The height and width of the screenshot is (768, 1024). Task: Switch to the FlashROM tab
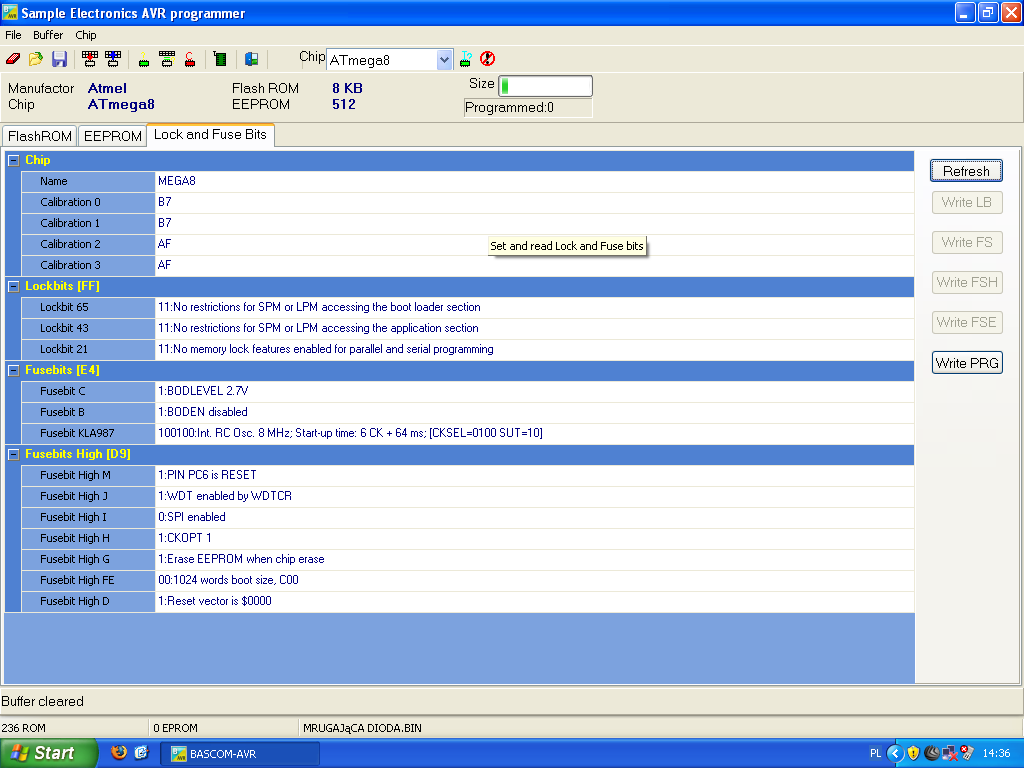40,136
